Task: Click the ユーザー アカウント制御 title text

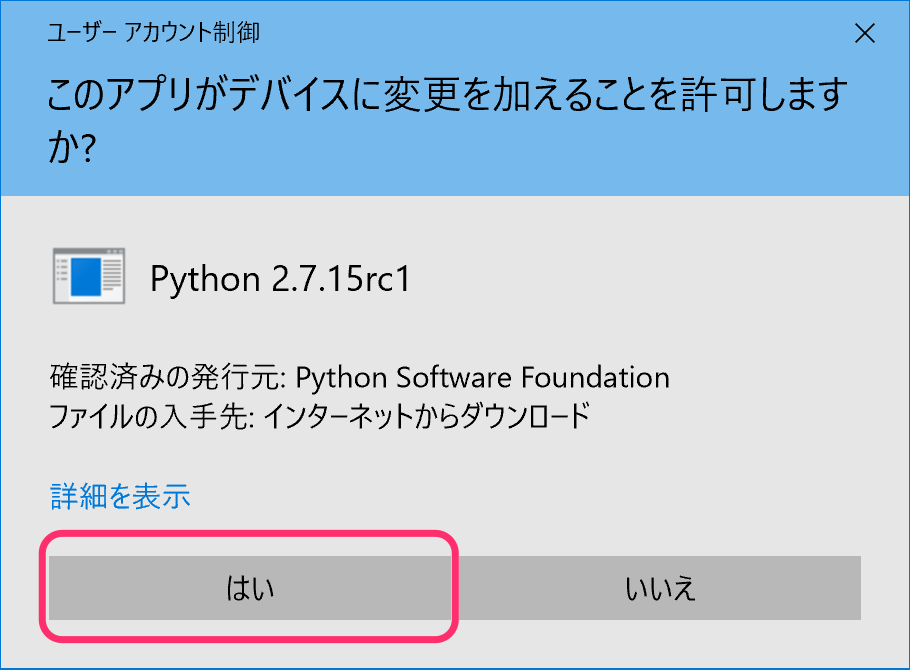Action: point(153,33)
